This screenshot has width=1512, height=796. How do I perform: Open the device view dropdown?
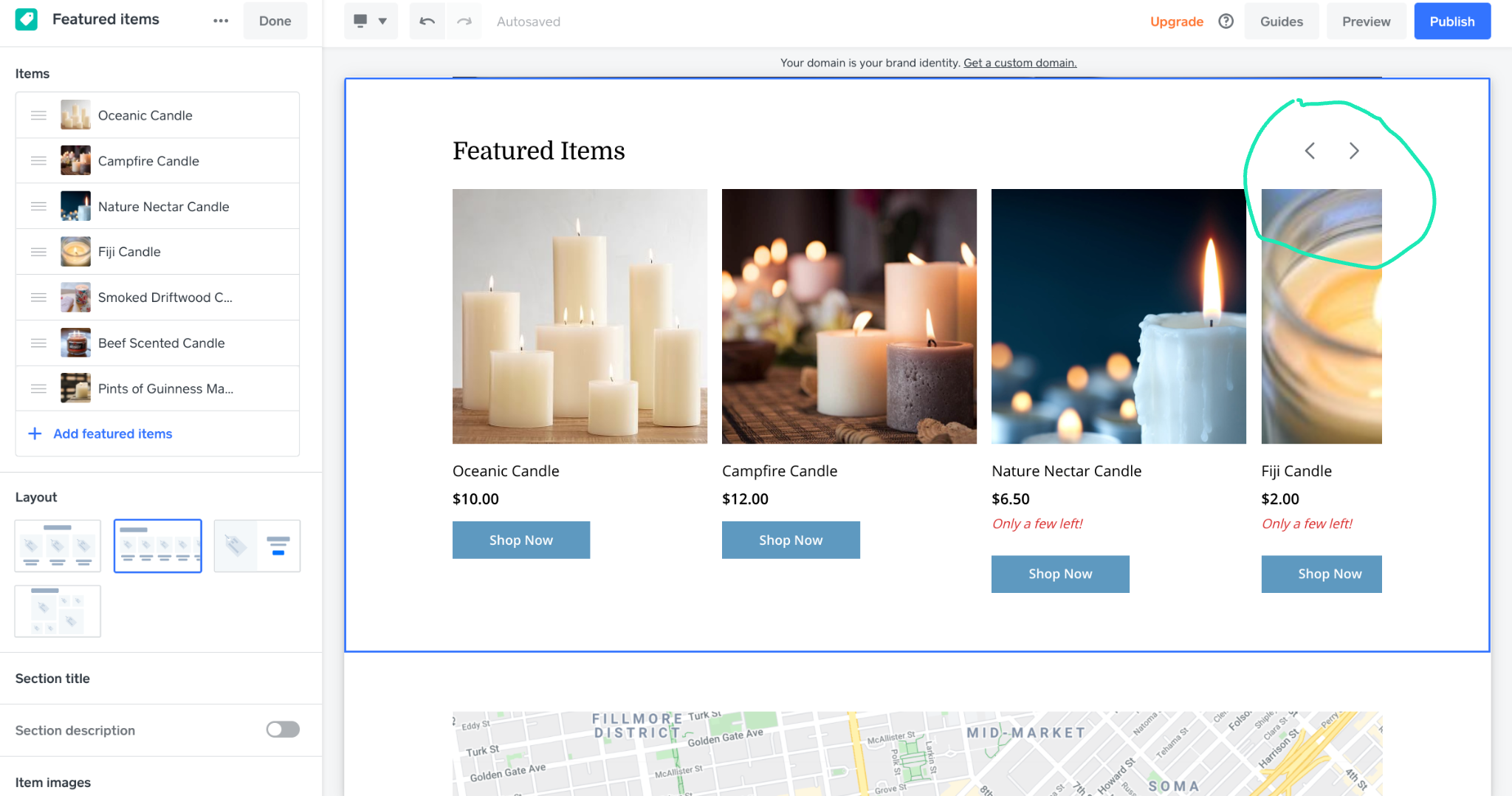[371, 21]
